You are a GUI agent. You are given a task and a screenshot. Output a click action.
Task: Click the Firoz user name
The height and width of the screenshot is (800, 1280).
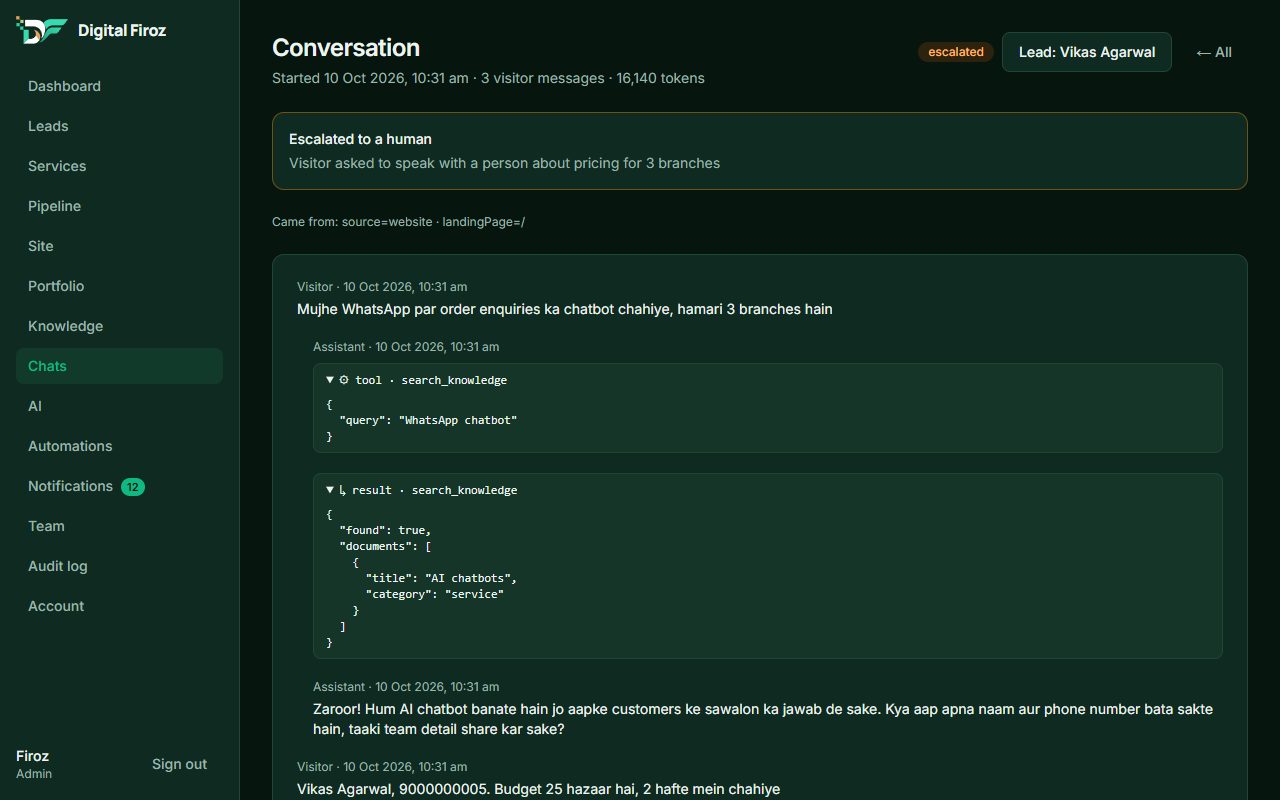(32, 756)
